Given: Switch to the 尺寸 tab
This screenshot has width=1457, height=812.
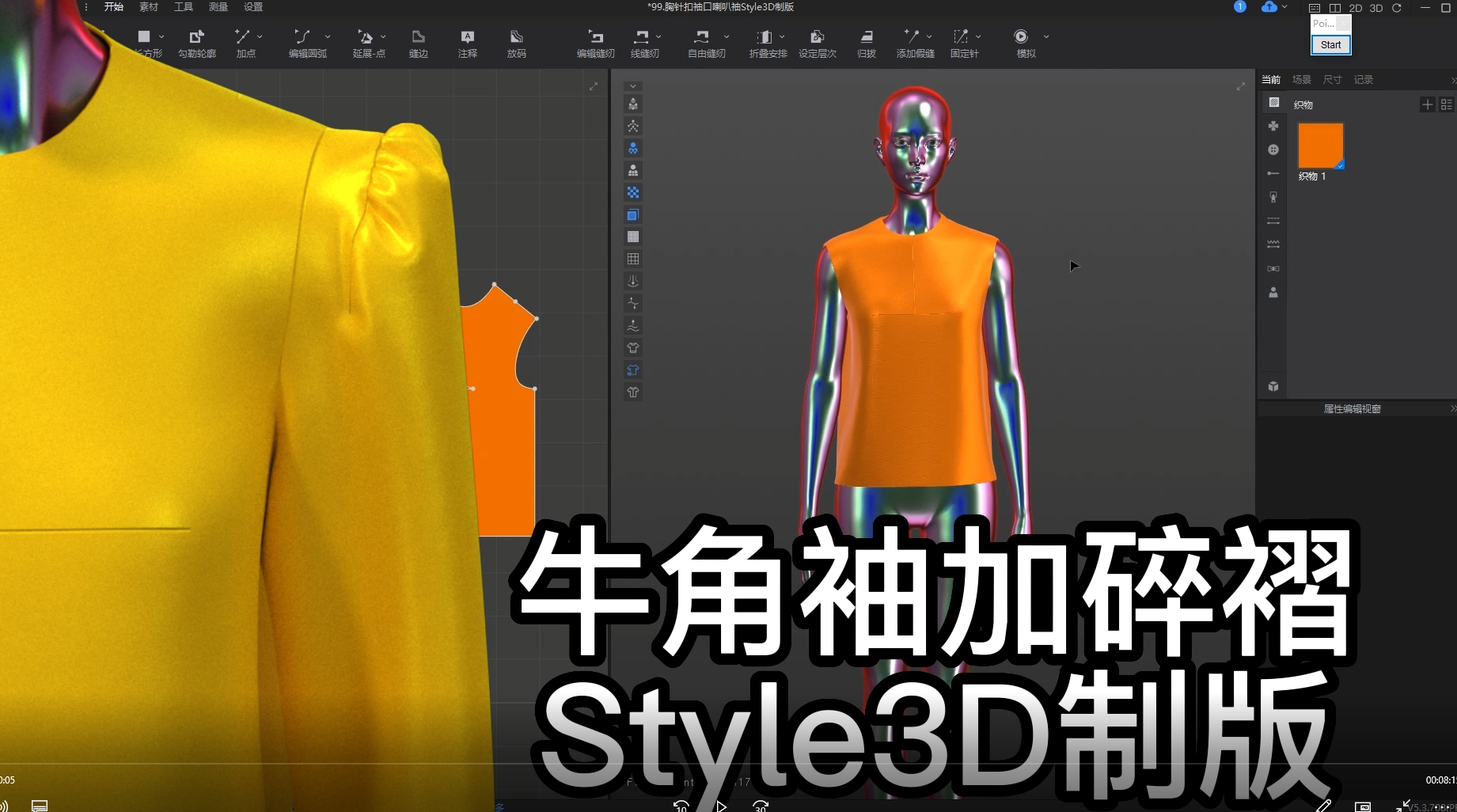Looking at the screenshot, I should click(1333, 80).
